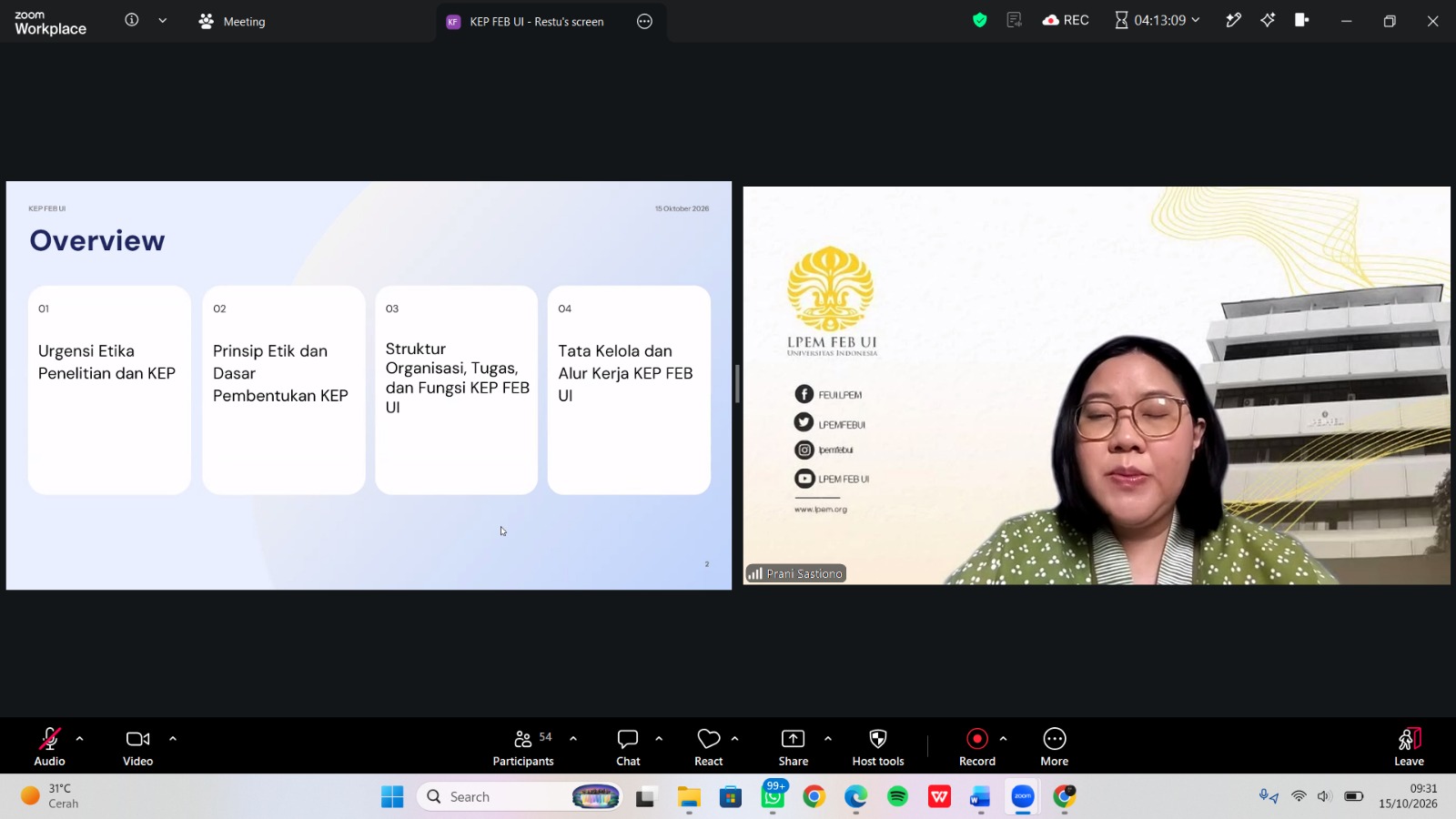
Task: Expand share options arrow
Action: (828, 739)
